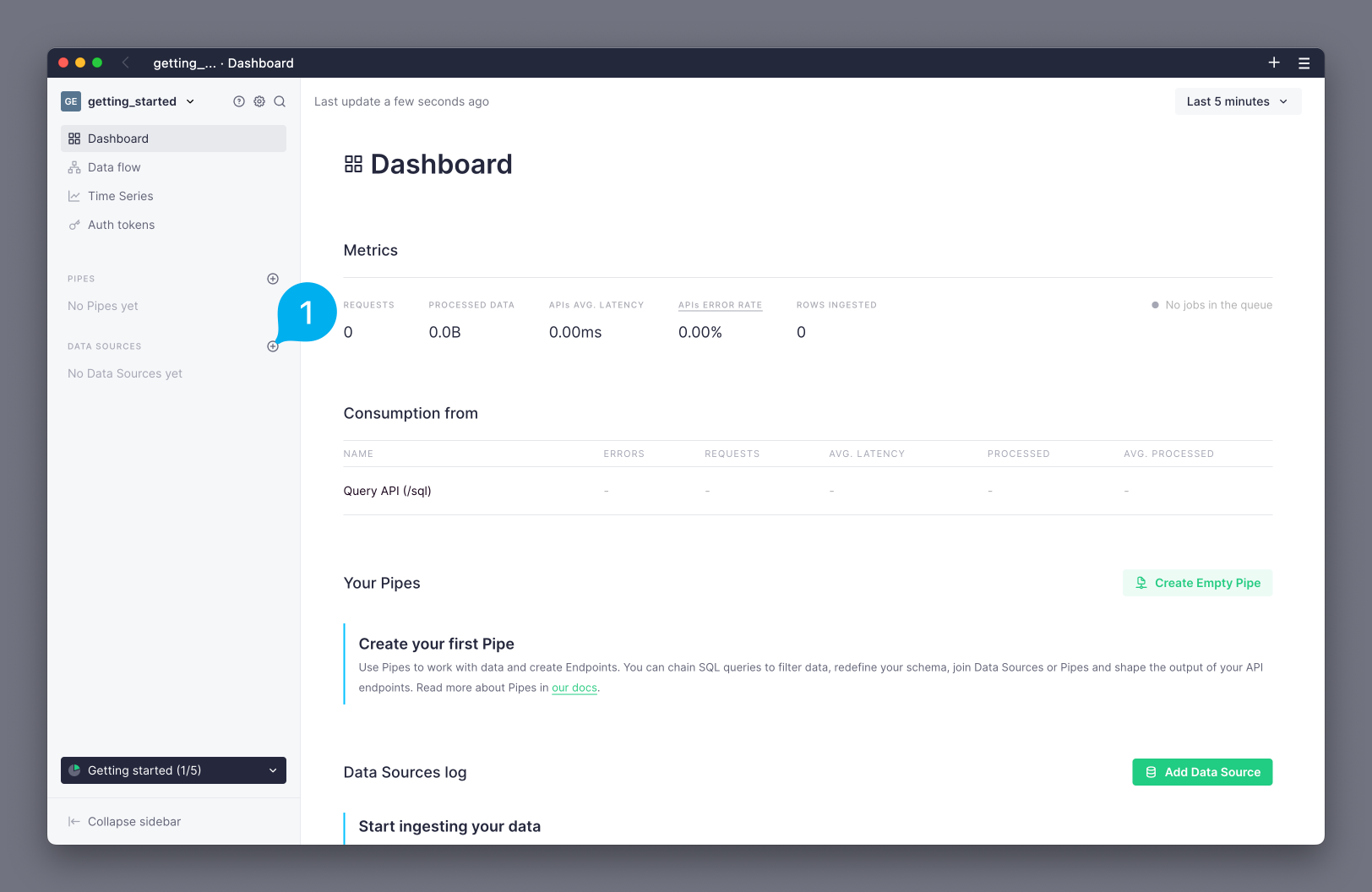Go to Dashboard in sidebar

[x=173, y=139]
